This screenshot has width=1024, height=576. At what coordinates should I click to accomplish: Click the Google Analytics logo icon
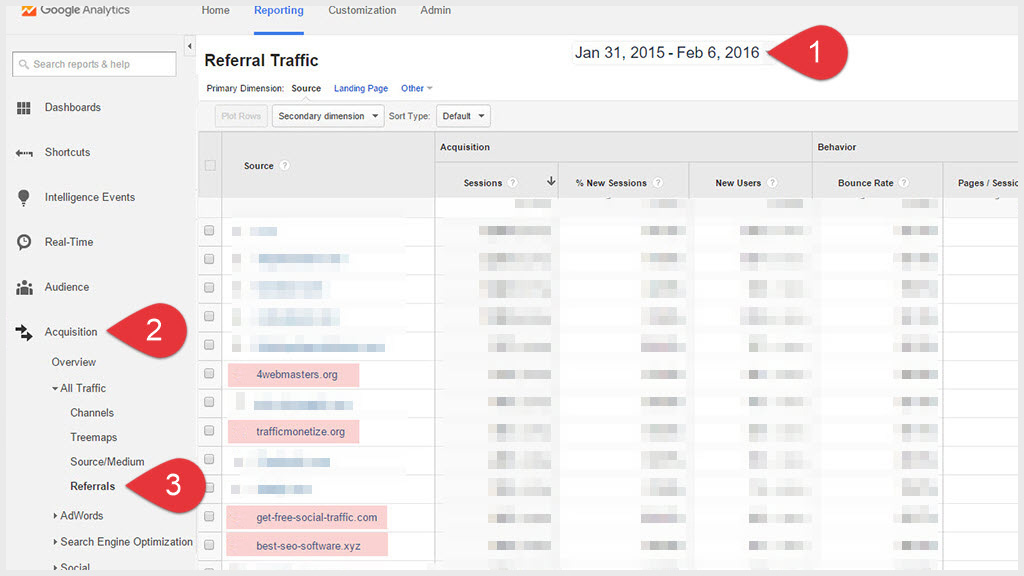[28, 10]
